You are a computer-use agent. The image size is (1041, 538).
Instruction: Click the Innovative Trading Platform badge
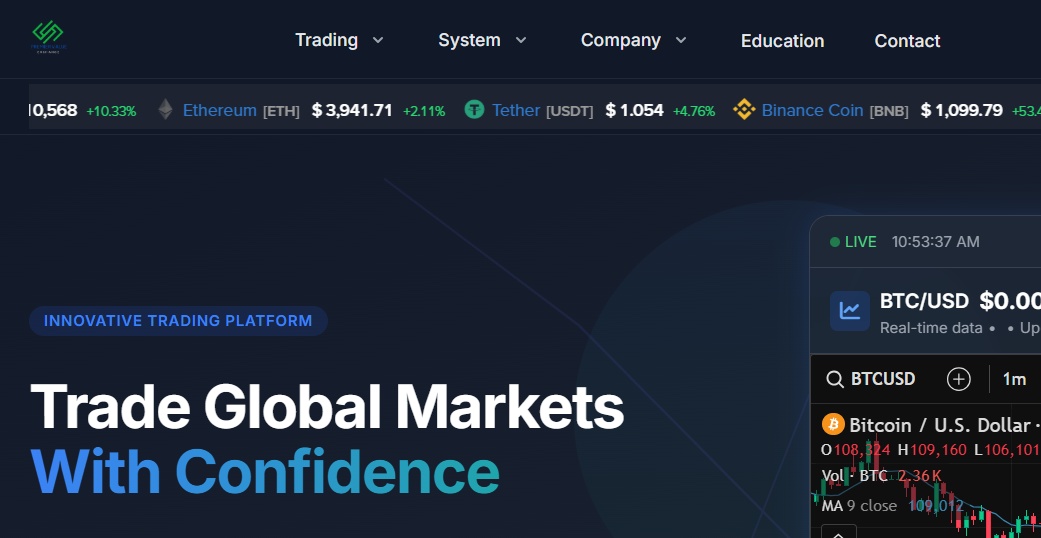[178, 321]
